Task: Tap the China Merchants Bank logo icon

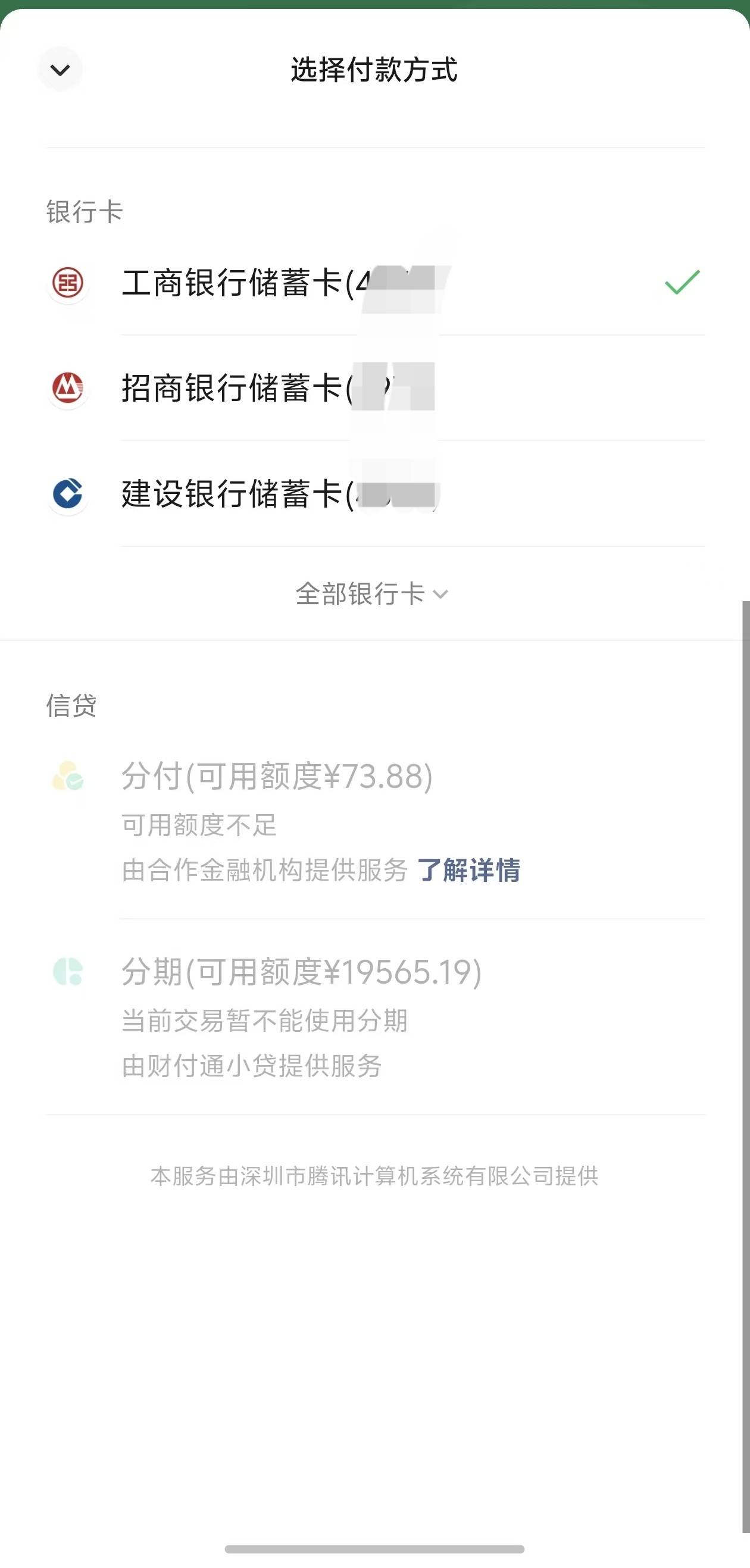Action: pos(68,388)
